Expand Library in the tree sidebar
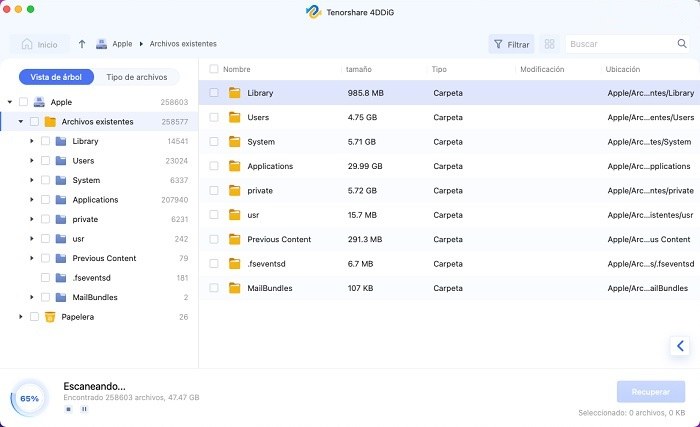Screen dimensions: 700x427 [32, 141]
